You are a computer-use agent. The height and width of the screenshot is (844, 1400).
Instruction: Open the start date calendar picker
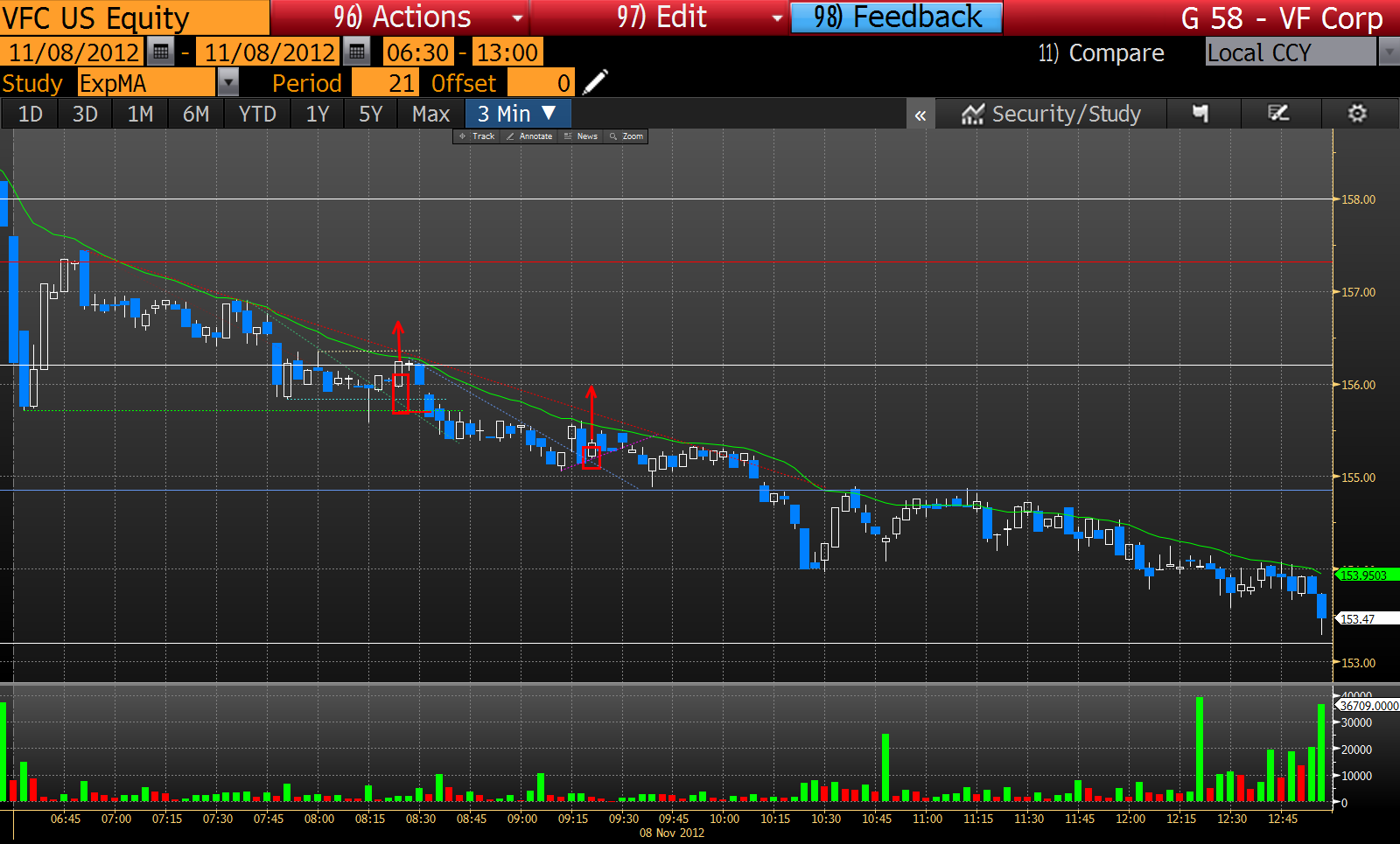pos(160,52)
